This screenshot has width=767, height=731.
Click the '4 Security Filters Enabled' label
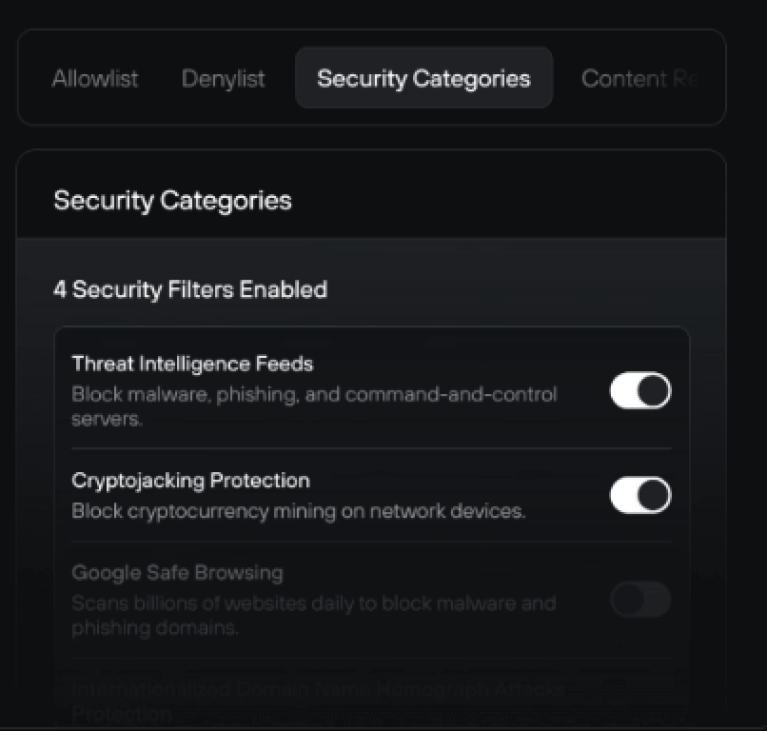click(190, 290)
